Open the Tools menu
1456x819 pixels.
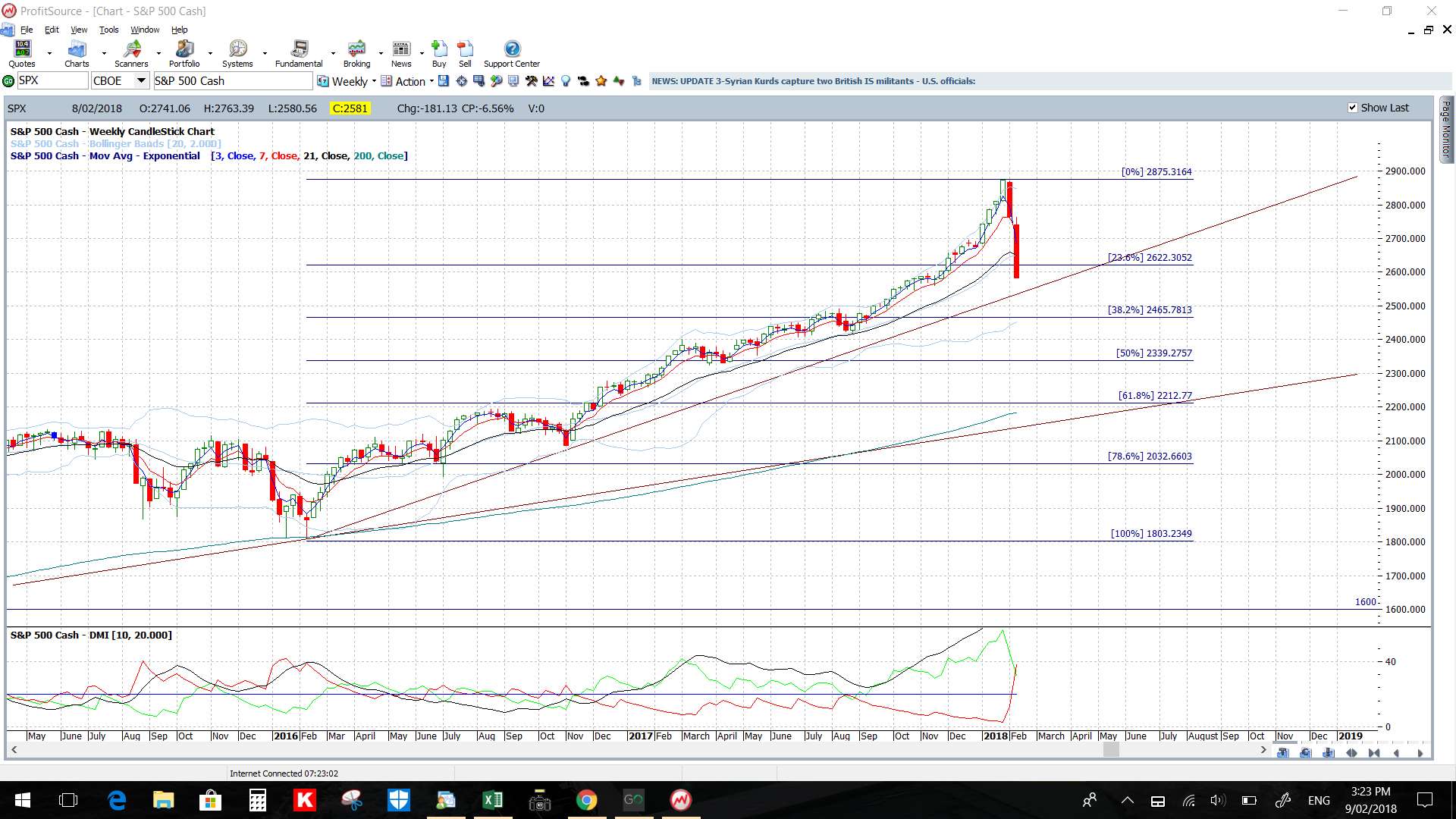109,30
